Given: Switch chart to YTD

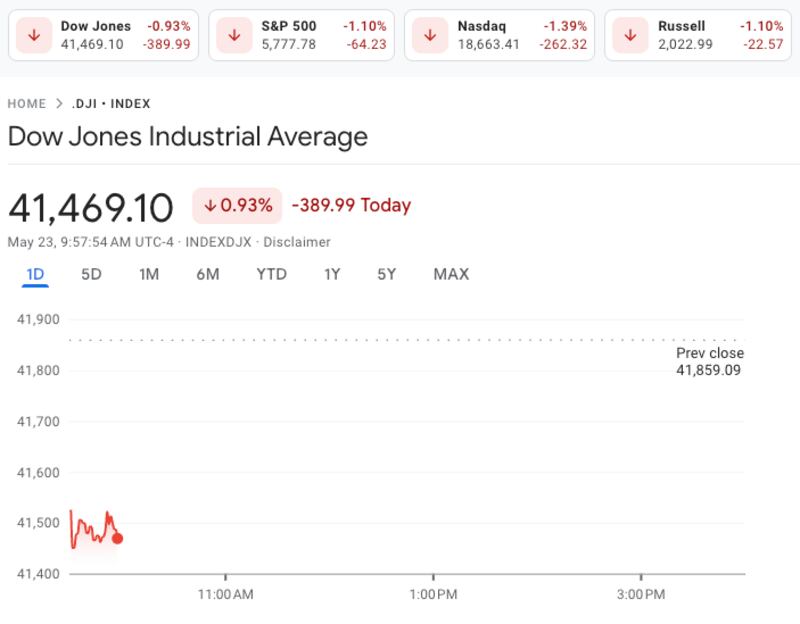Looking at the screenshot, I should click(271, 274).
